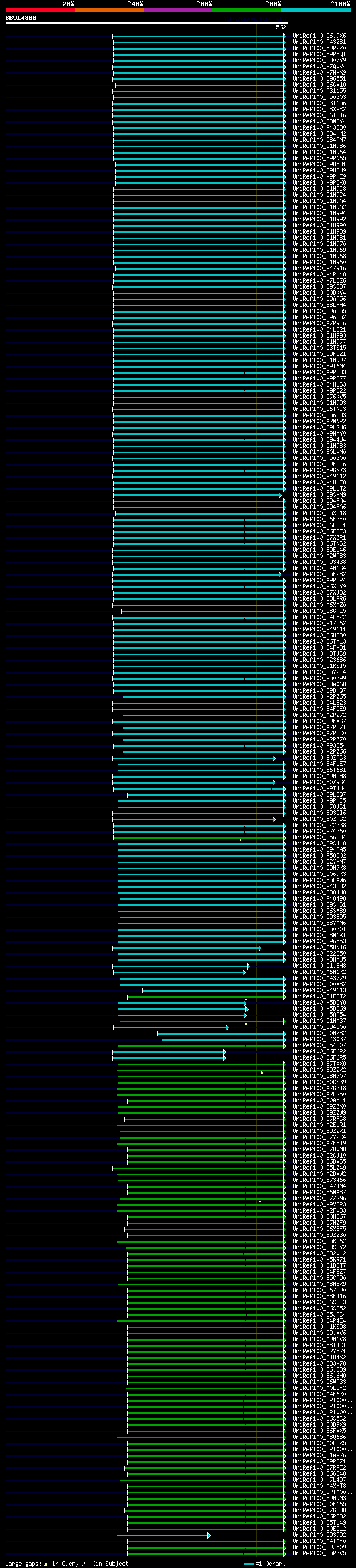Select the last hit UniRef100_Q5P2V5
This screenshot has width=356, height=1568.
tap(319, 1554)
